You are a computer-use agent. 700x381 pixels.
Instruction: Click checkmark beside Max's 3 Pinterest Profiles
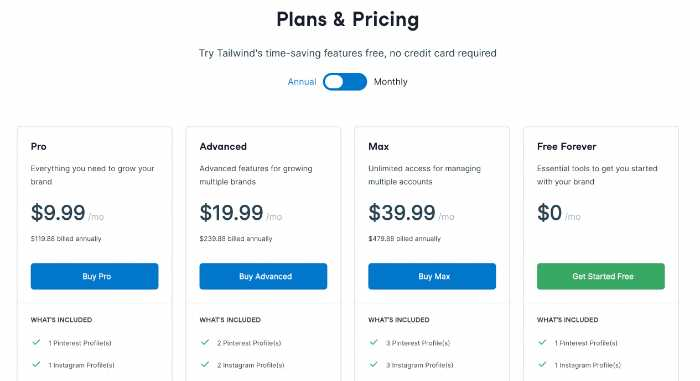pyautogui.click(x=374, y=343)
